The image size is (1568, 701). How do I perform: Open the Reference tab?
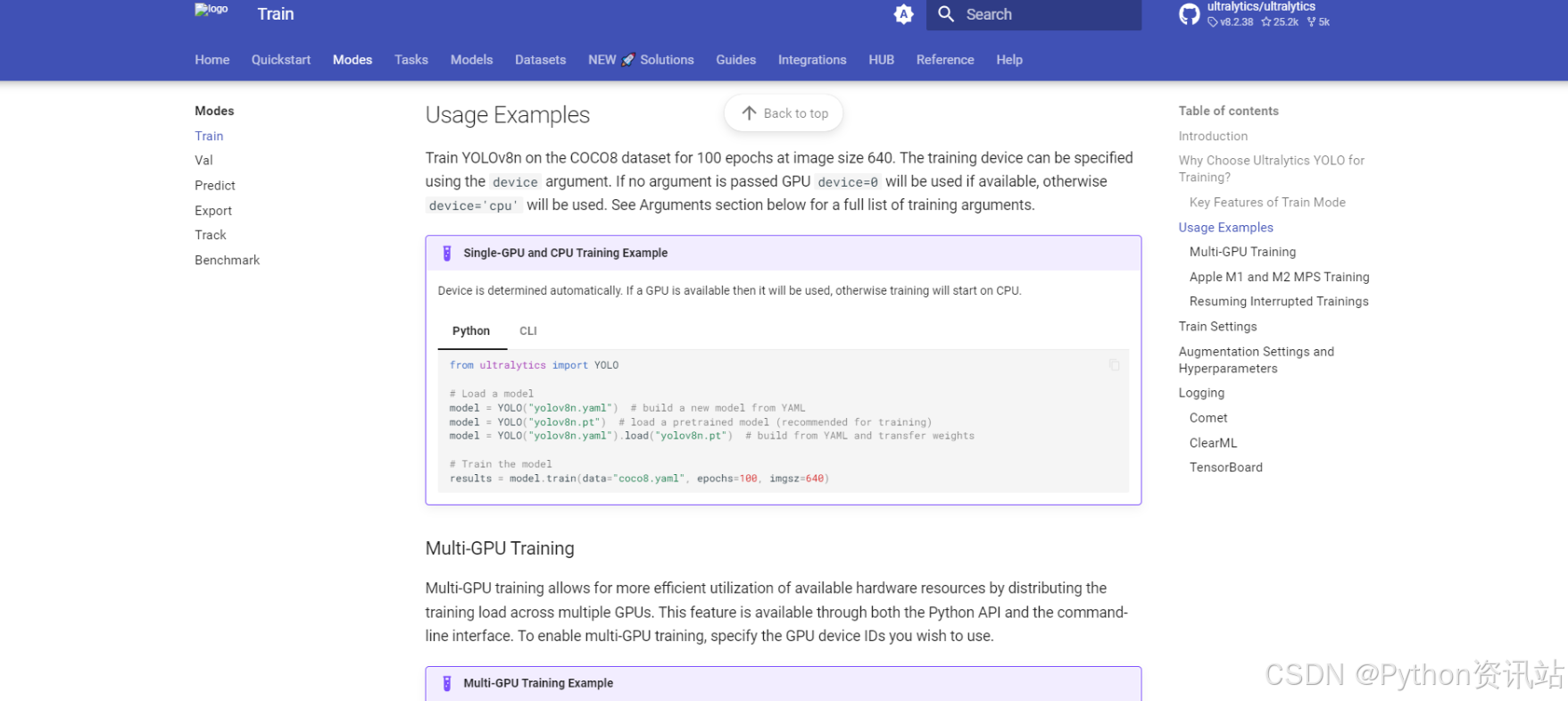pyautogui.click(x=945, y=60)
